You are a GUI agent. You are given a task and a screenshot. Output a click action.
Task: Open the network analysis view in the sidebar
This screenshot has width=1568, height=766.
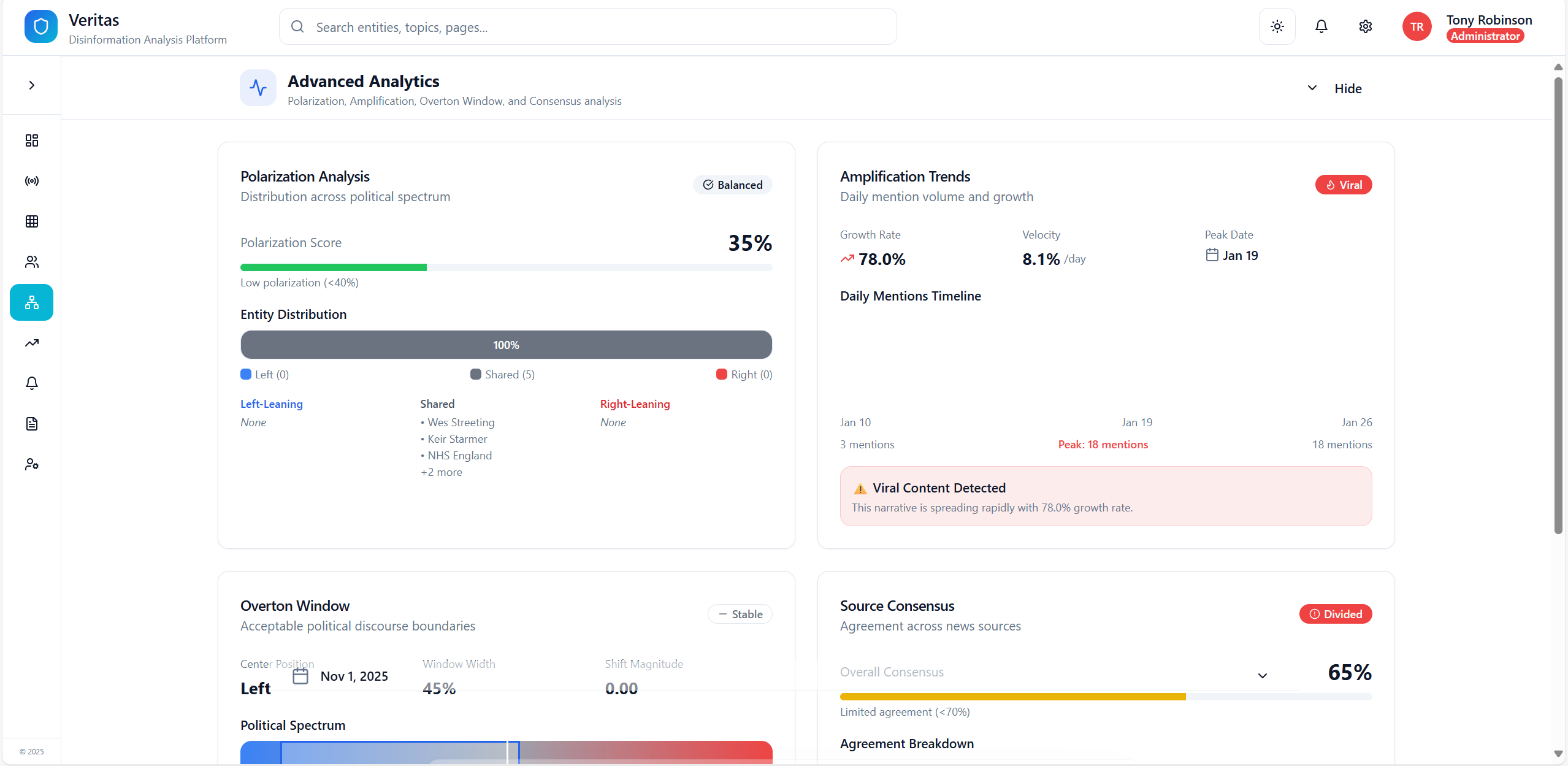pos(31,302)
